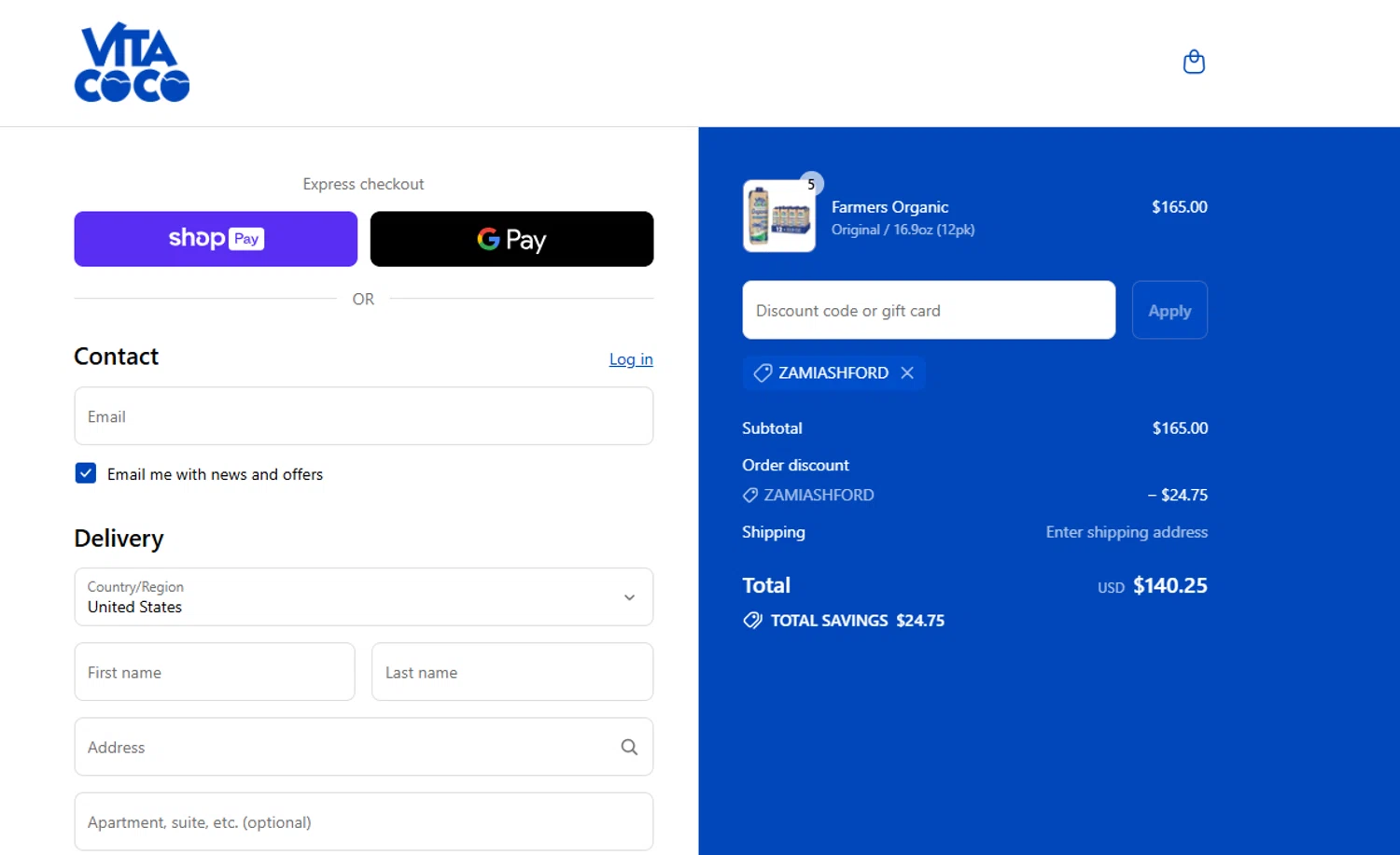Focus the Discount code or gift card field
Viewport: 1400px width, 855px height.
(x=929, y=310)
